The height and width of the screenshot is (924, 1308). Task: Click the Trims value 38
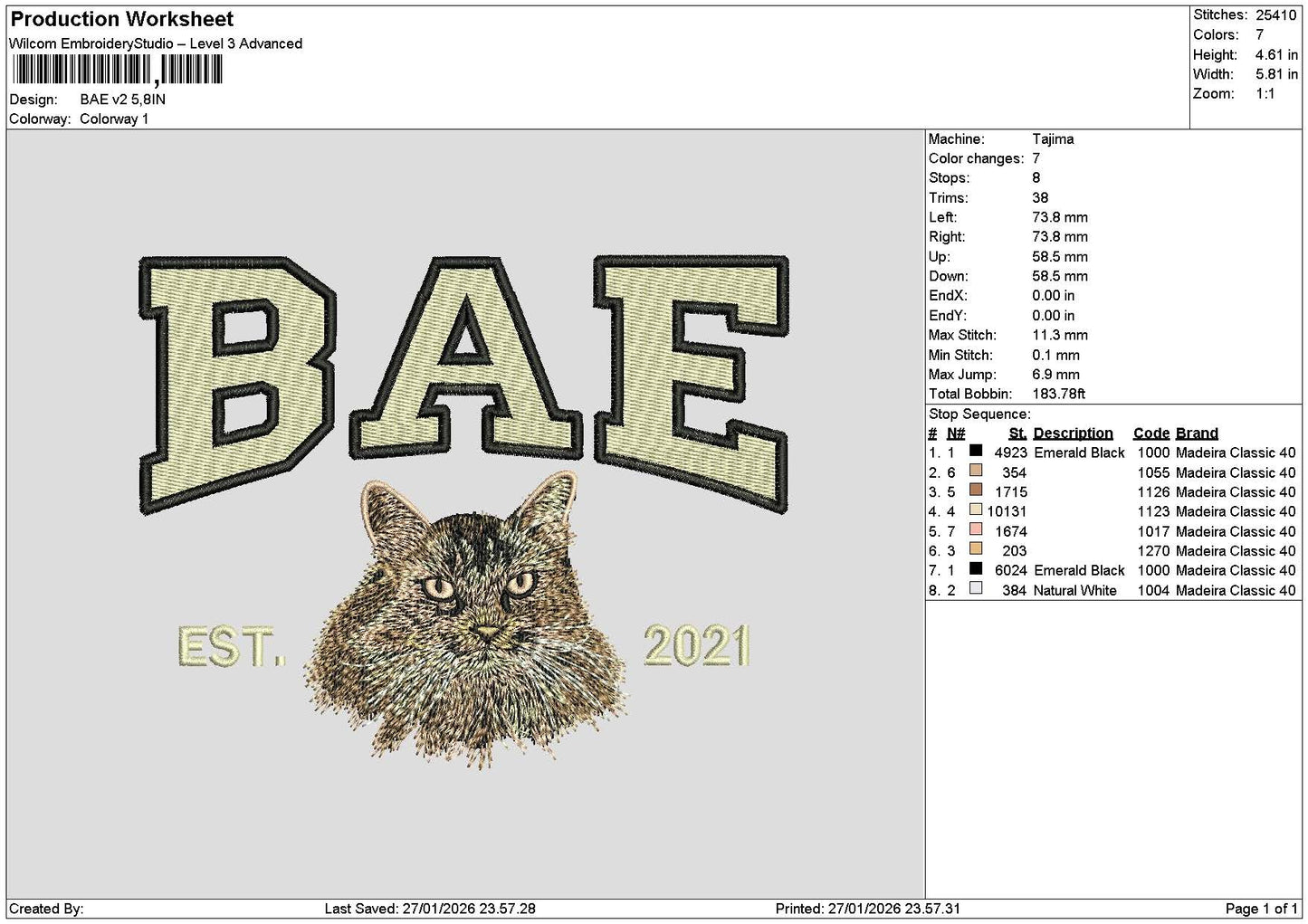1040,197
